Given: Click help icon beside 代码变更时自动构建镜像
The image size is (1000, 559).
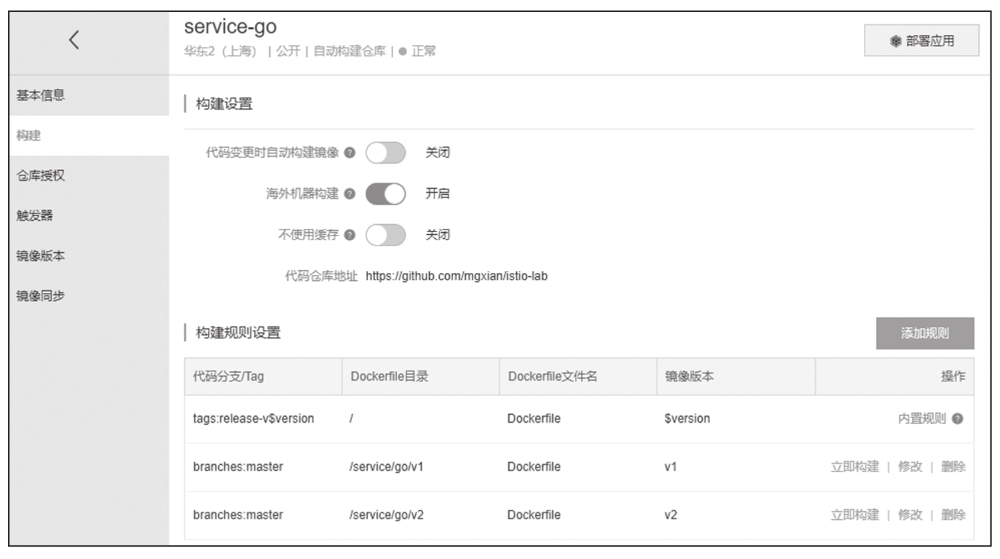Looking at the screenshot, I should point(350,153).
